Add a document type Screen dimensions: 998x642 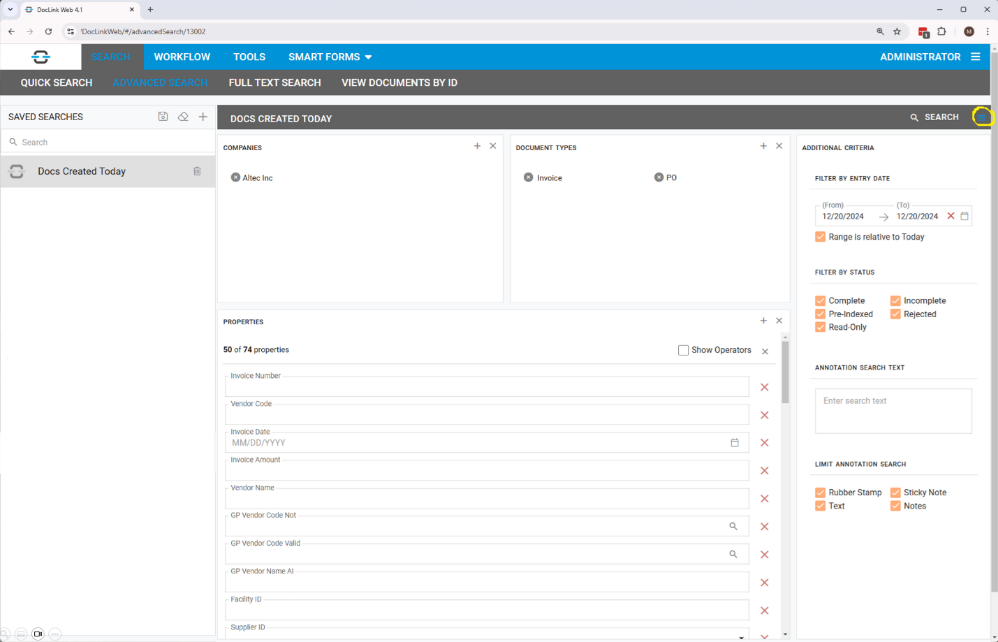pos(764,146)
